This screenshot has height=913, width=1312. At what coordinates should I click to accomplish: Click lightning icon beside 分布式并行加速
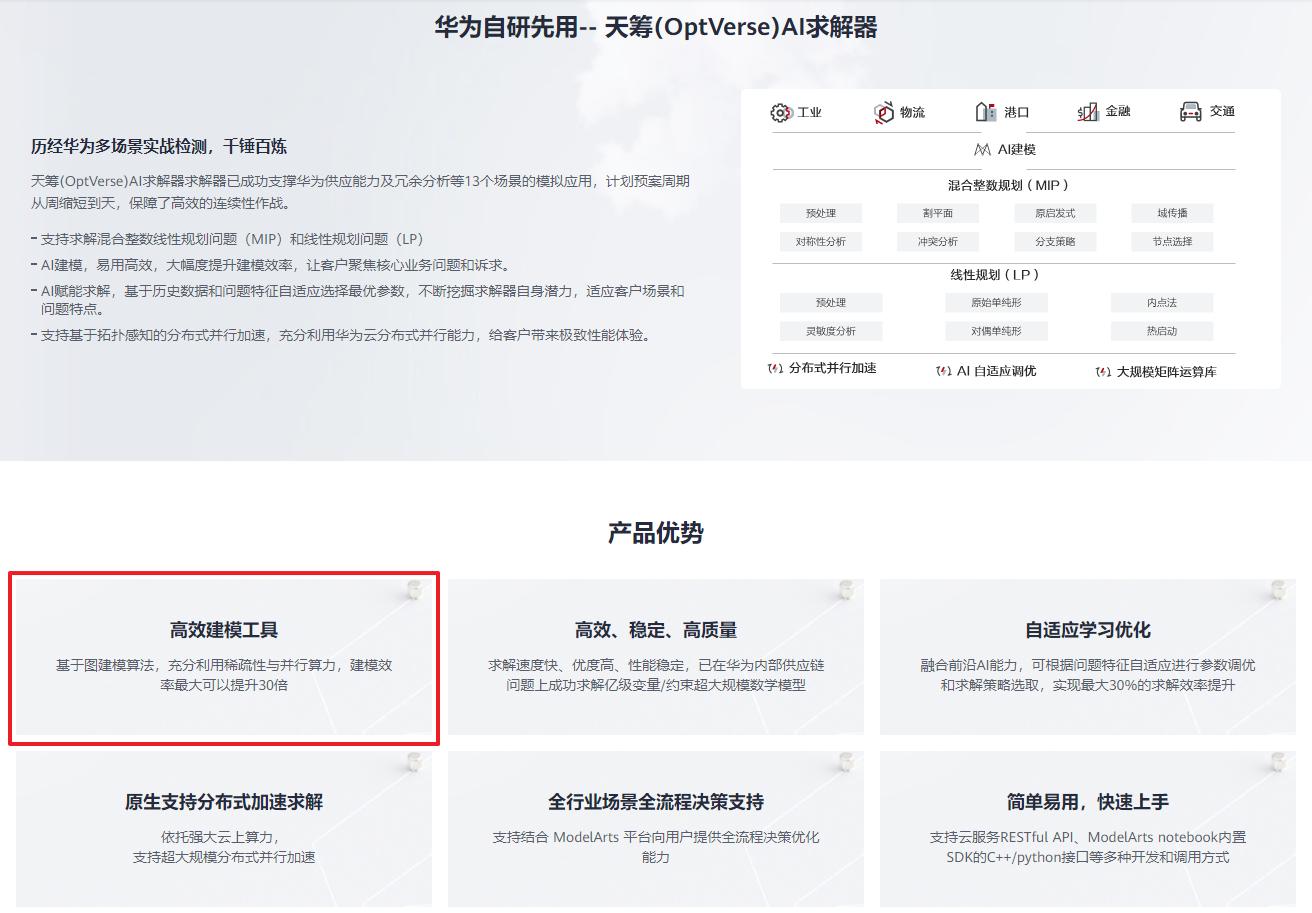pos(775,369)
